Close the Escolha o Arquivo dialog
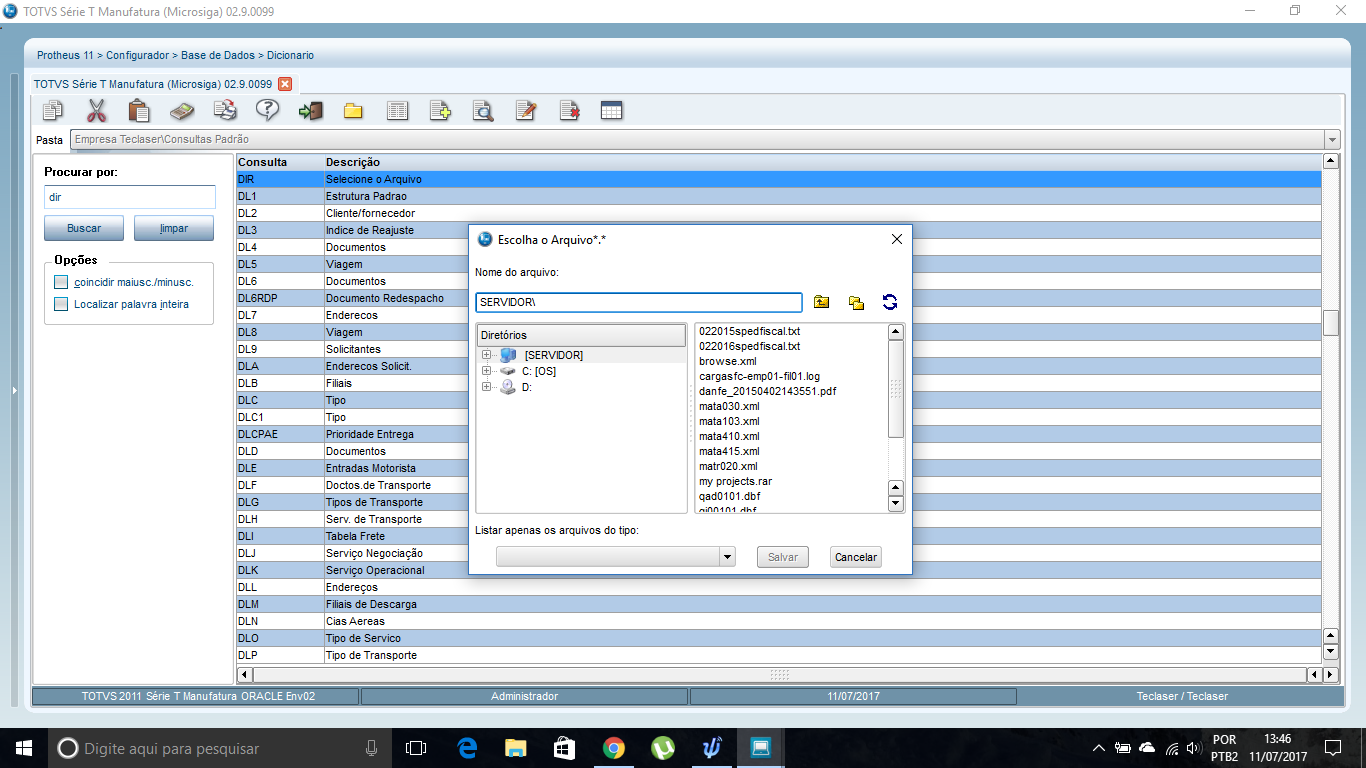Viewport: 1366px width, 768px height. point(897,239)
